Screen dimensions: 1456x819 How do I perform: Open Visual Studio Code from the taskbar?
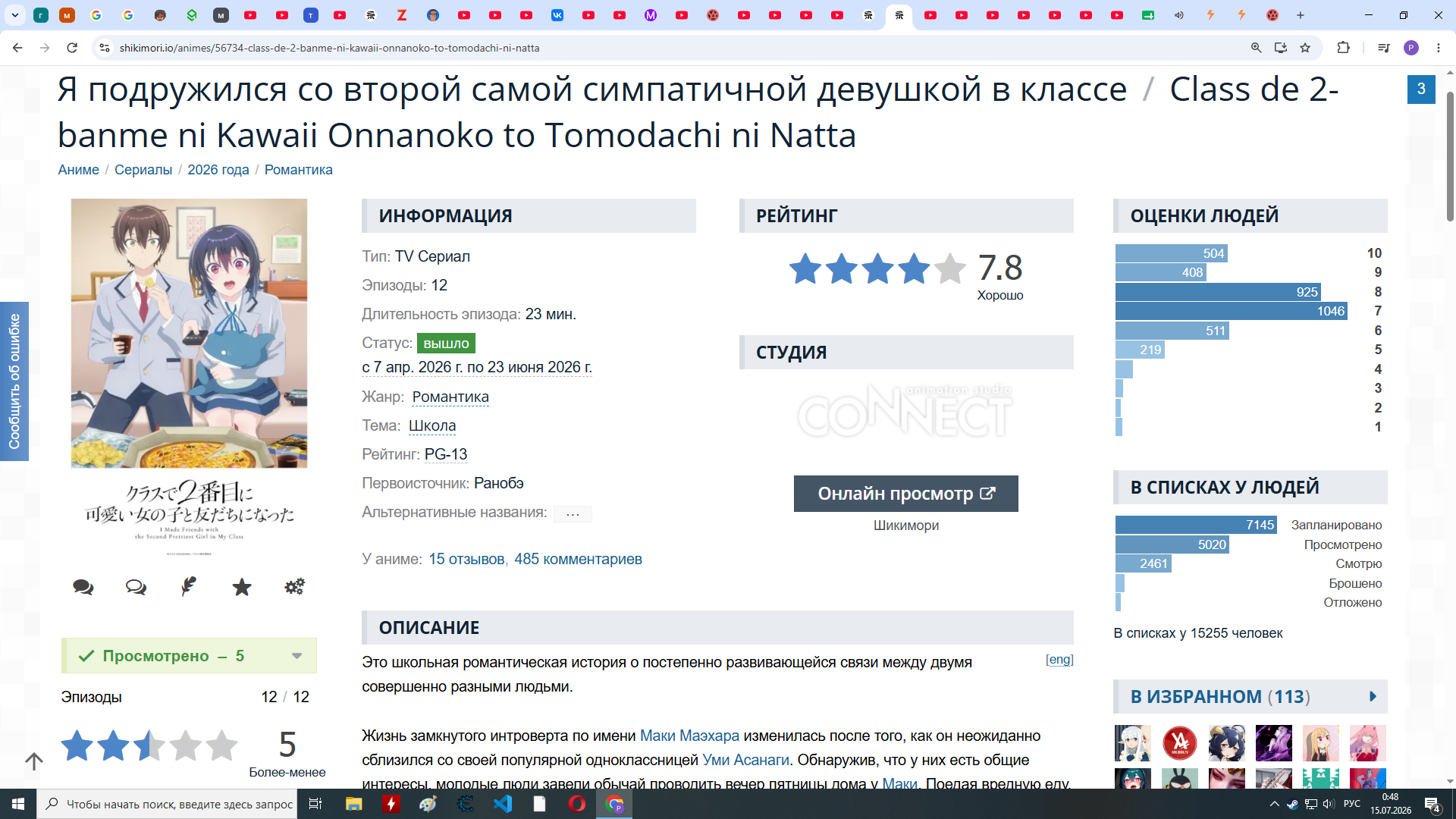tap(503, 804)
